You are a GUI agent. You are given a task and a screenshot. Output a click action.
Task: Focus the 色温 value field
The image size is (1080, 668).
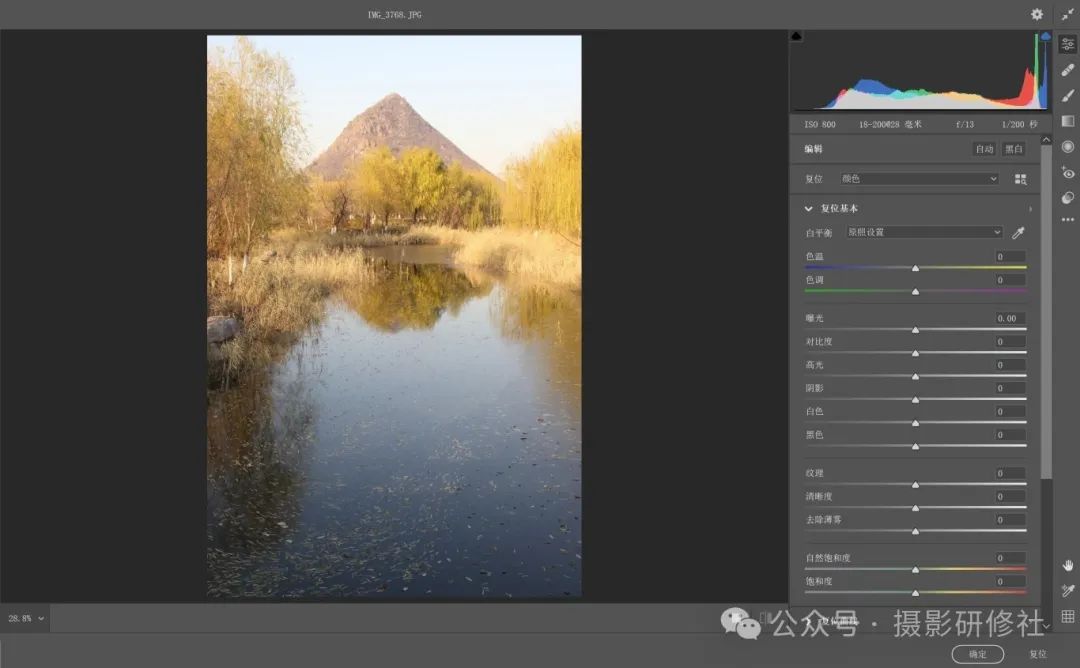[x=1010, y=257]
